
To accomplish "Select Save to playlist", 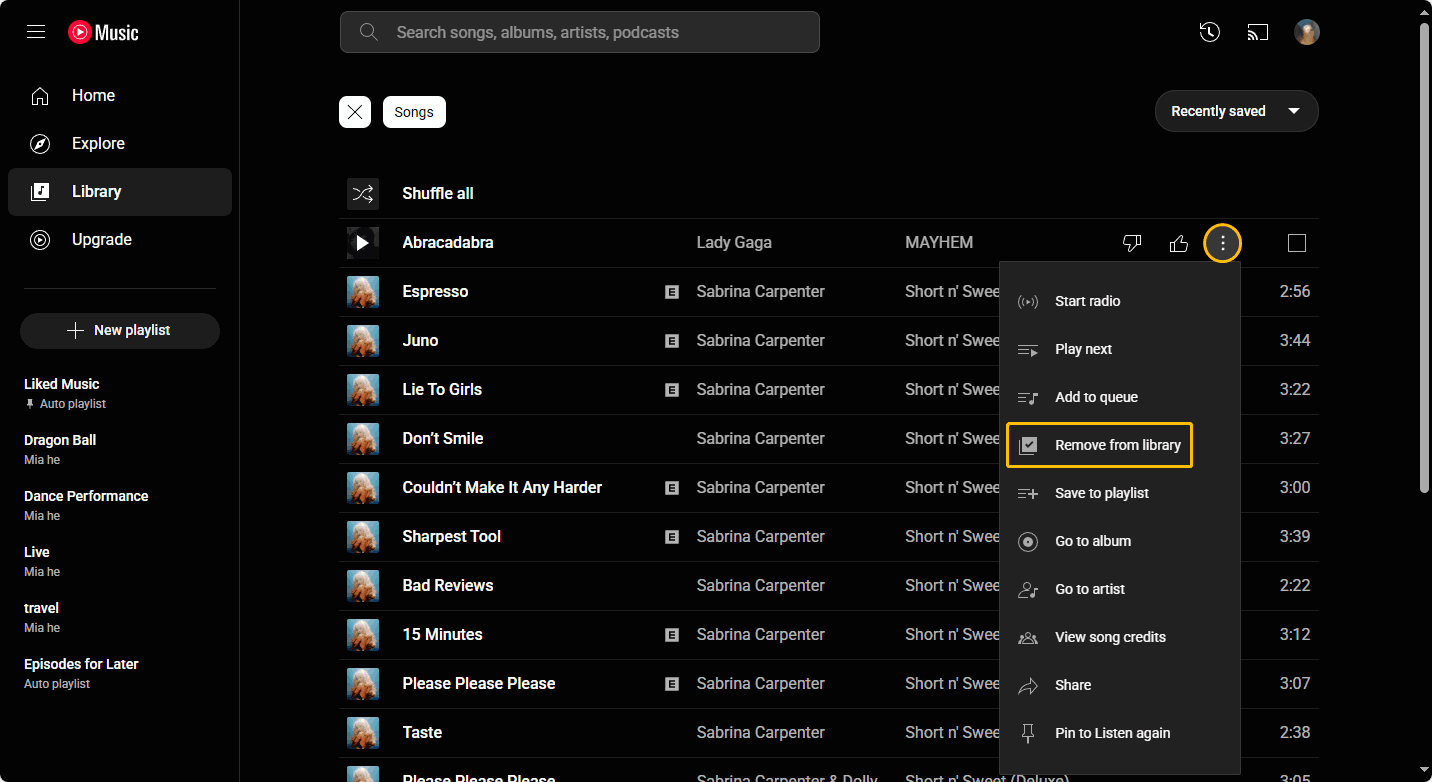I will coord(1120,493).
